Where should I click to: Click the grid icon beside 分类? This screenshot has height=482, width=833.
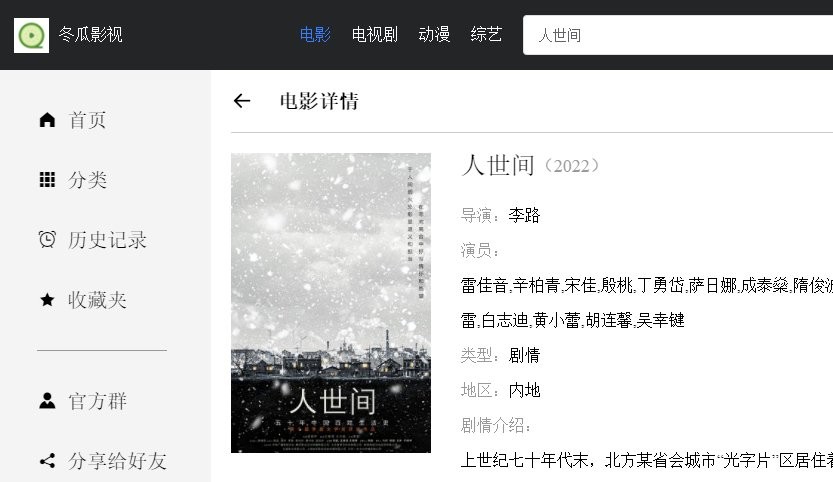[47, 180]
